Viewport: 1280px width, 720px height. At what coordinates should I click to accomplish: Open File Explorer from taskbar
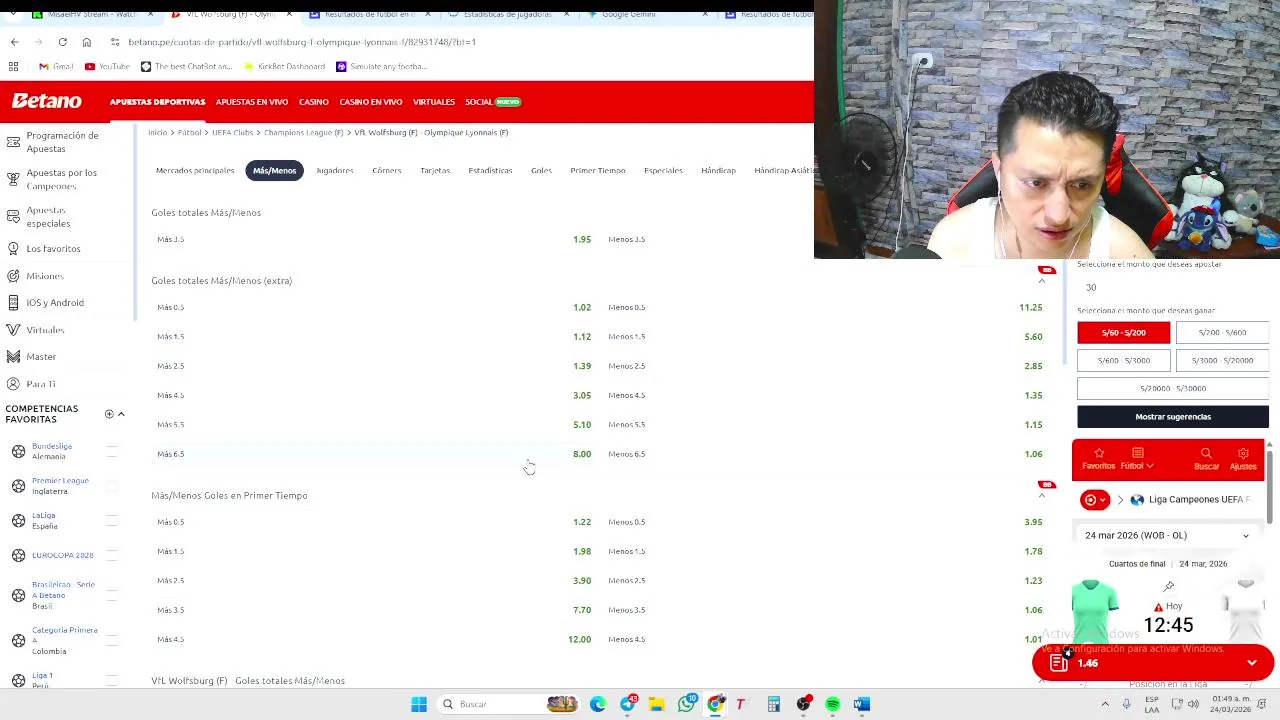[656, 704]
